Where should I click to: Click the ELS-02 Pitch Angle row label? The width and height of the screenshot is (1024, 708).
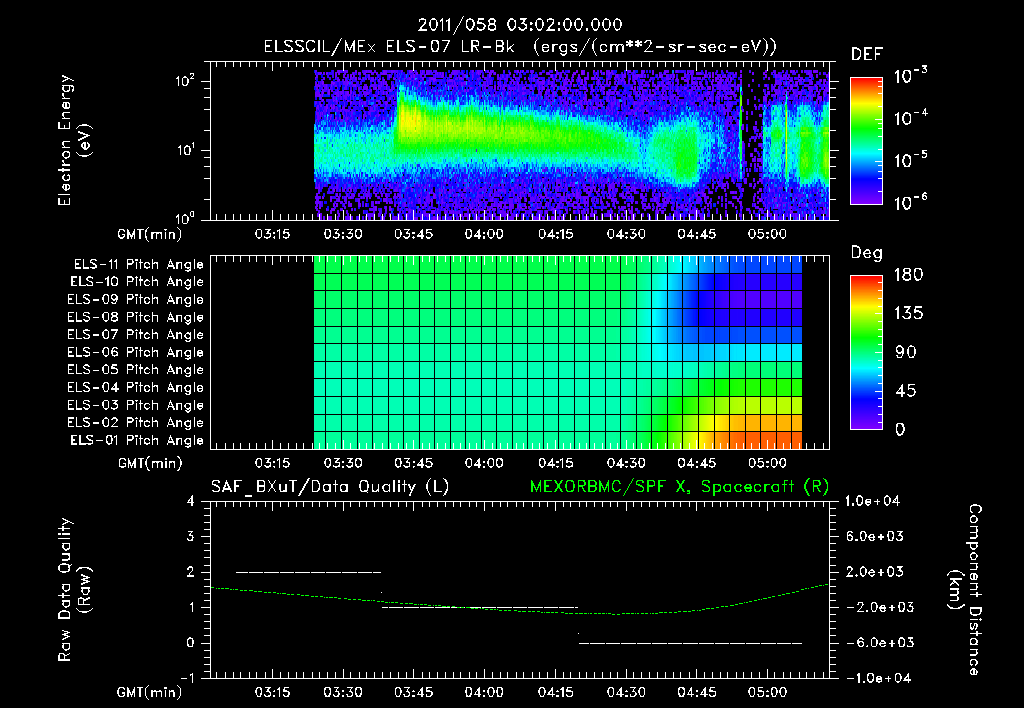[x=136, y=423]
